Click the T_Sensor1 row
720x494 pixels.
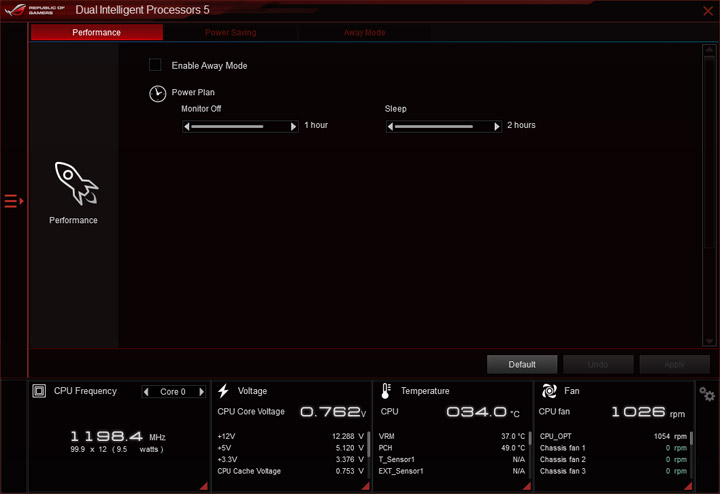click(452, 460)
